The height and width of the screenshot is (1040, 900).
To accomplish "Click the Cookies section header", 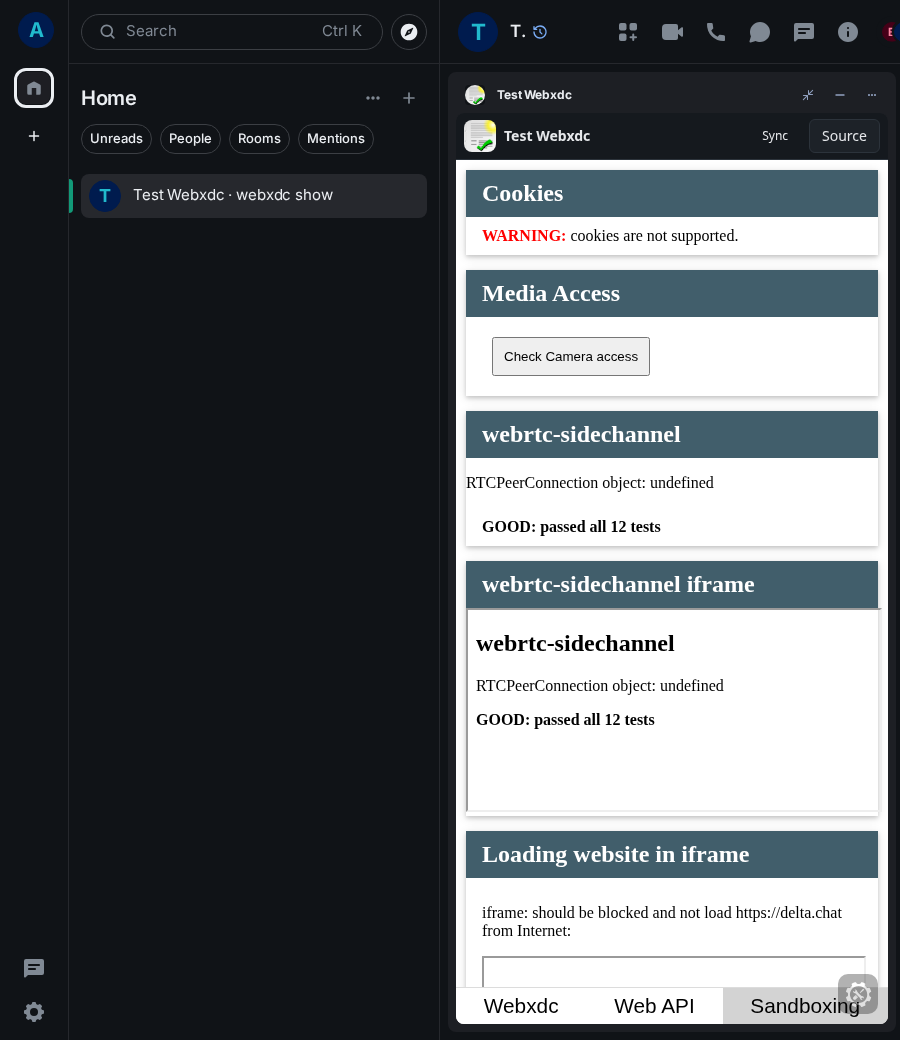I will pos(671,194).
